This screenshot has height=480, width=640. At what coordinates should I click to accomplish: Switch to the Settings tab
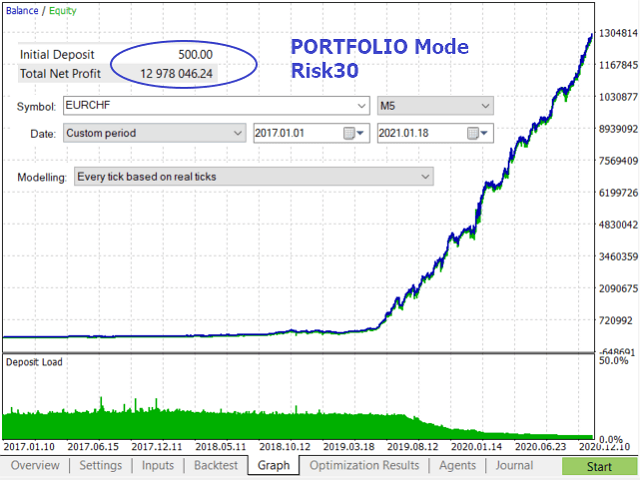pos(100,466)
